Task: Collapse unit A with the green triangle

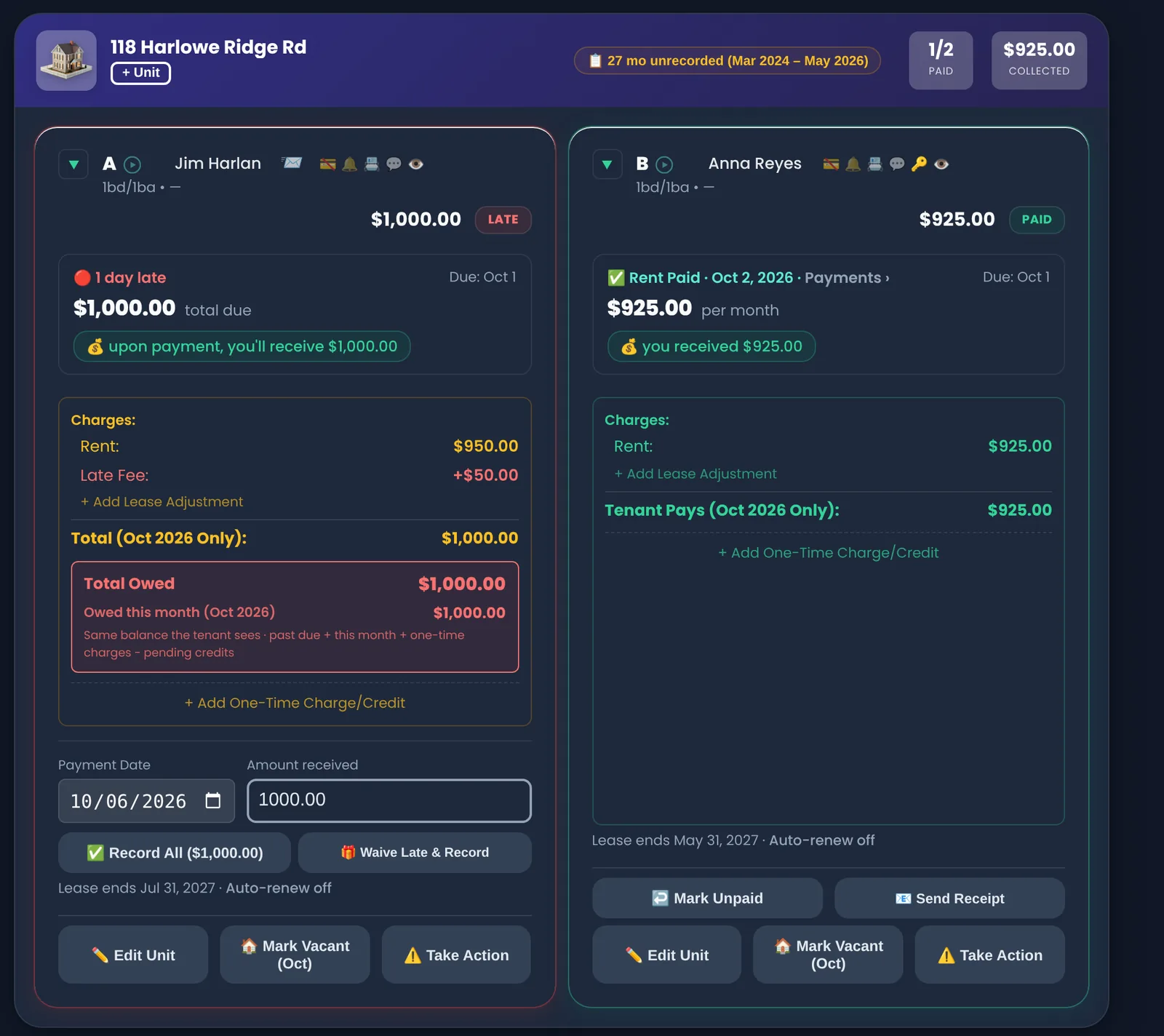Action: (73, 164)
